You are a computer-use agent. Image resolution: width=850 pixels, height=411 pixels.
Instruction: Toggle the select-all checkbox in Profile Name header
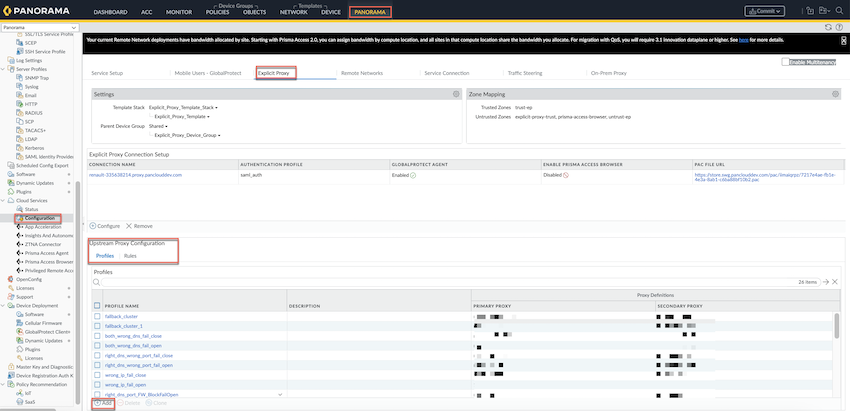point(97,305)
